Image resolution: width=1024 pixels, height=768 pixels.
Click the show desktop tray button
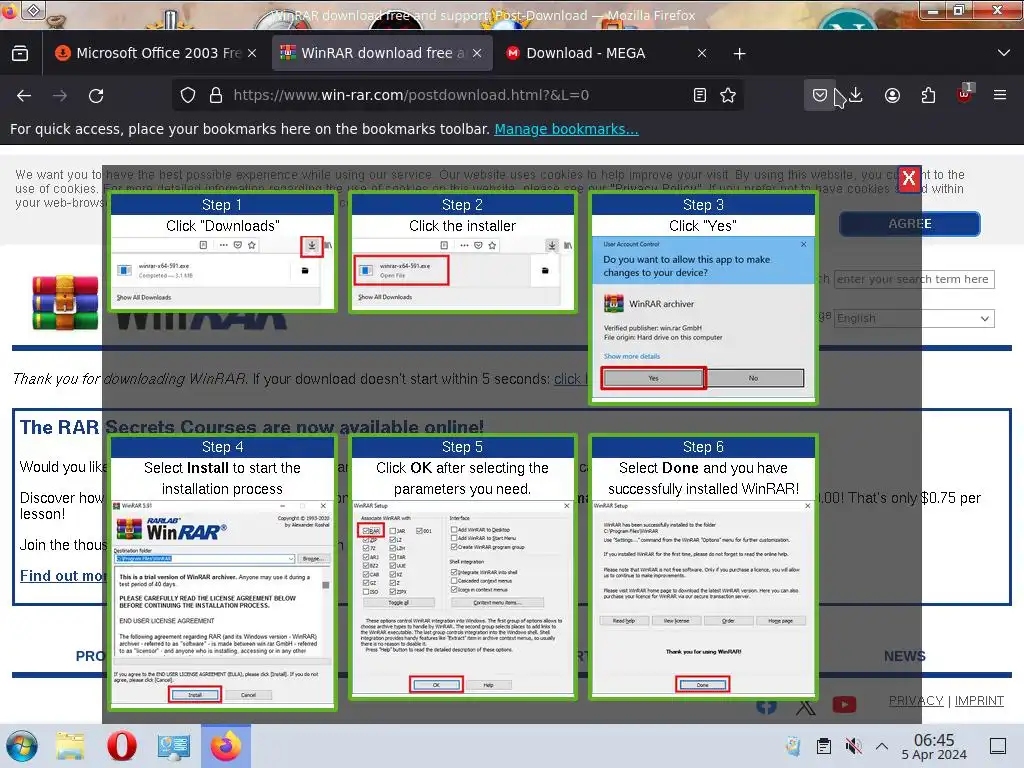pos(998,746)
